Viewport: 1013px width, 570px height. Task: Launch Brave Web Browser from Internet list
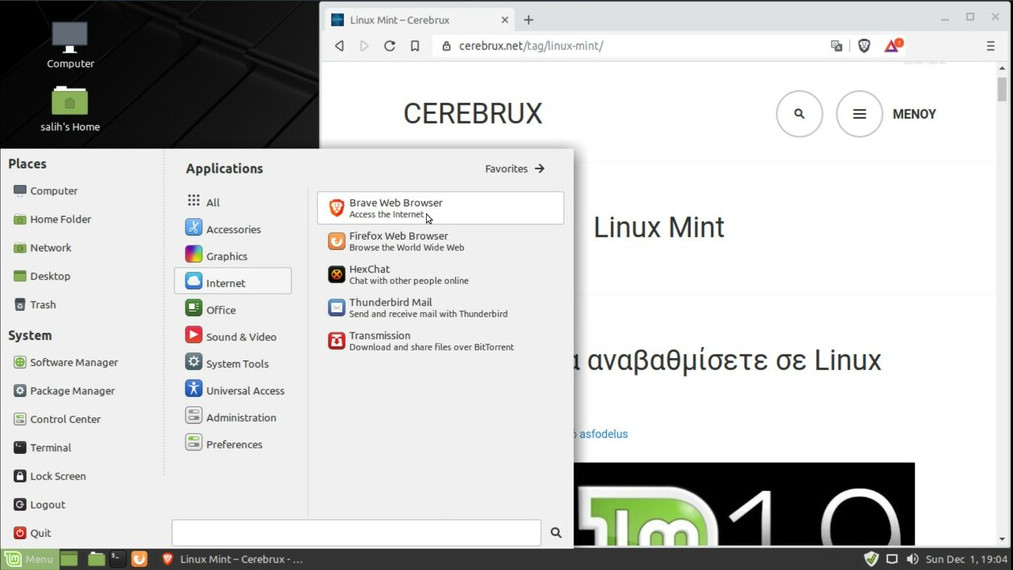pyautogui.click(x=440, y=208)
